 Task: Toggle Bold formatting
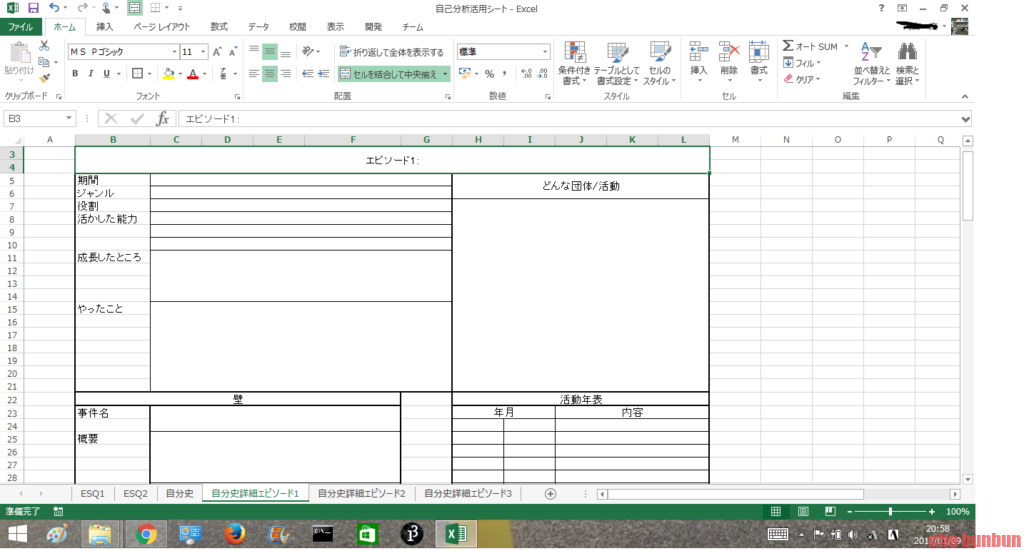coord(76,74)
